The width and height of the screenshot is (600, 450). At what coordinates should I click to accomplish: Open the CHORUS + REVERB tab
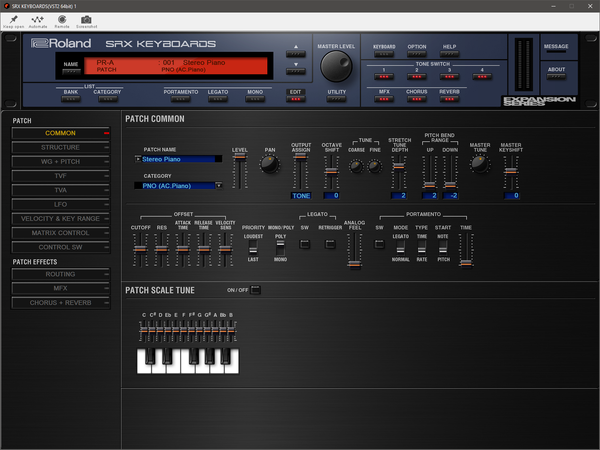click(60, 303)
